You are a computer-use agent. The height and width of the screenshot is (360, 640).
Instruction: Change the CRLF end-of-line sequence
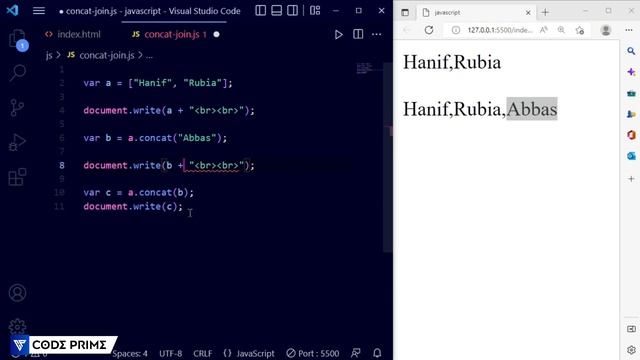pyautogui.click(x=202, y=353)
